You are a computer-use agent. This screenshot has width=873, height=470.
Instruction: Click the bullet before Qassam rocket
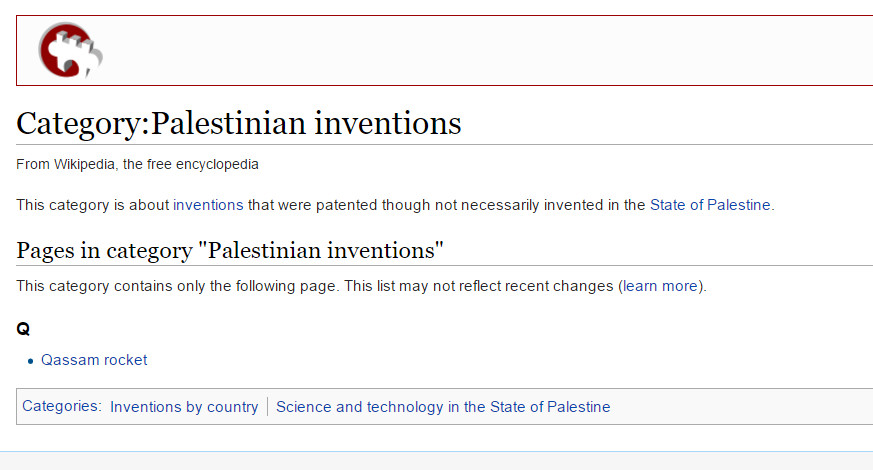31,361
